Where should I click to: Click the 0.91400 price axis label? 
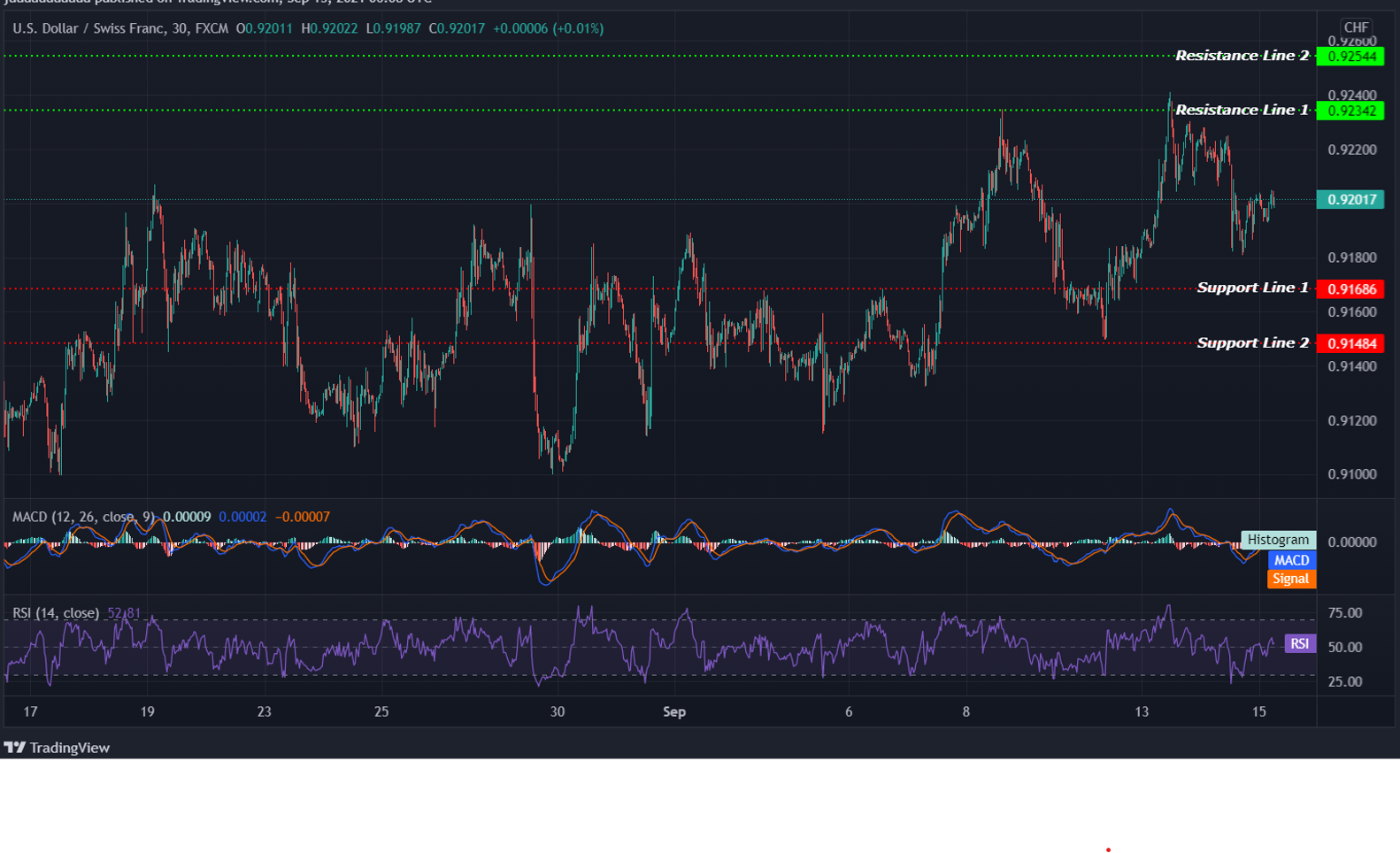click(x=1352, y=366)
